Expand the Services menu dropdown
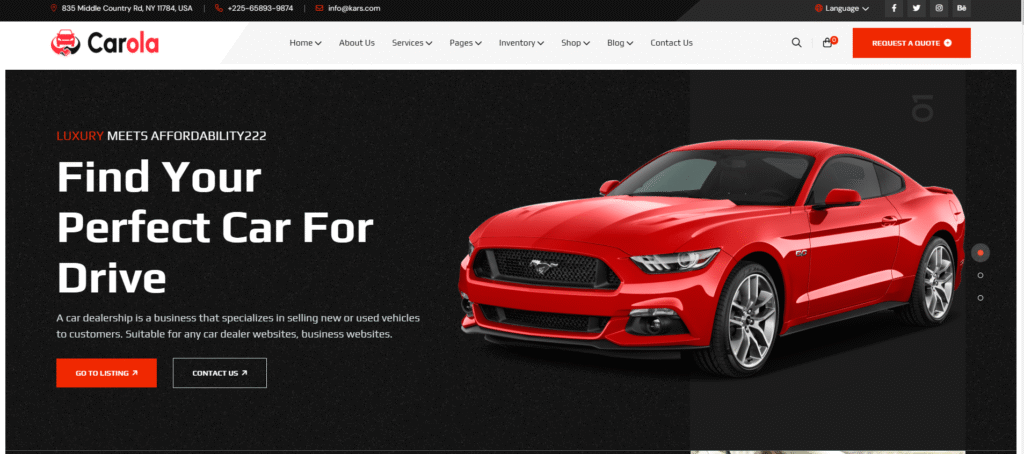 (411, 43)
